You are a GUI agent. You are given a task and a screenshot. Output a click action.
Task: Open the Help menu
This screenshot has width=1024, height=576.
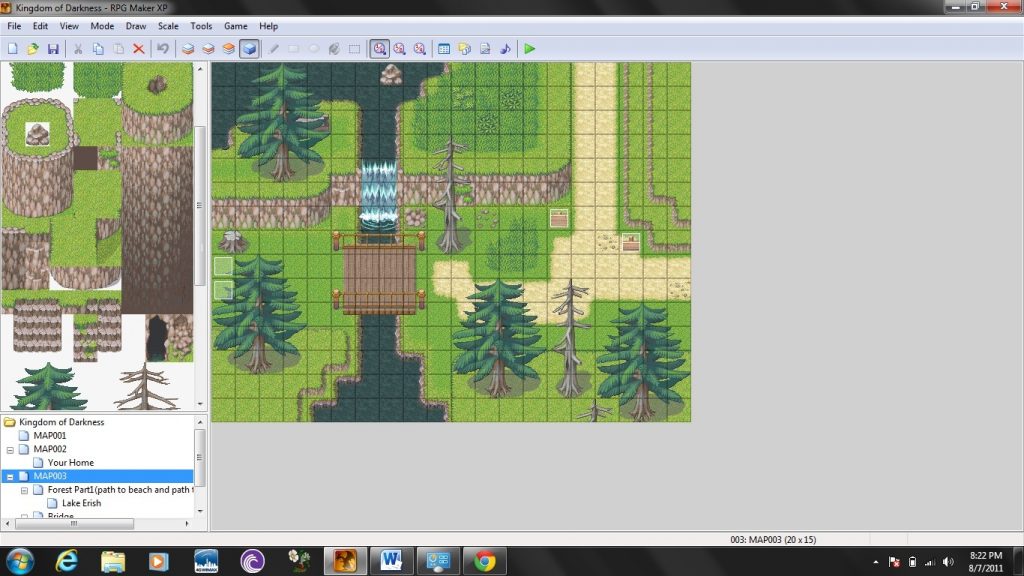pos(268,26)
